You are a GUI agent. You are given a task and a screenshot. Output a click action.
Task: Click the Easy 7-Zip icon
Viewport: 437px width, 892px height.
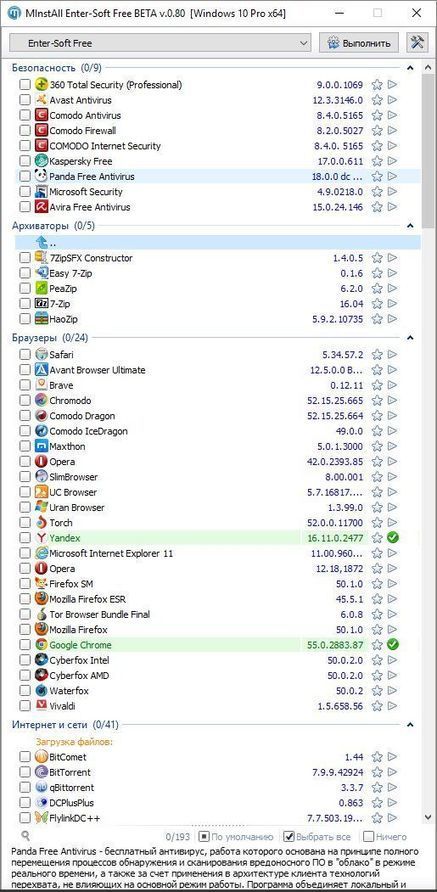click(x=41, y=273)
